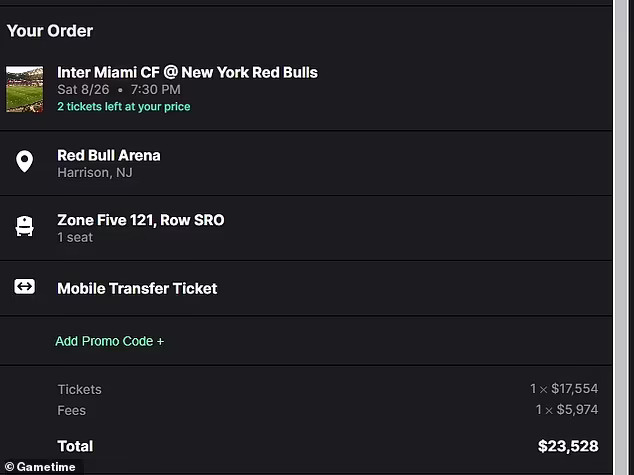The width and height of the screenshot is (634, 475).
Task: Click the stadium event thumbnail image
Action: click(x=24, y=89)
